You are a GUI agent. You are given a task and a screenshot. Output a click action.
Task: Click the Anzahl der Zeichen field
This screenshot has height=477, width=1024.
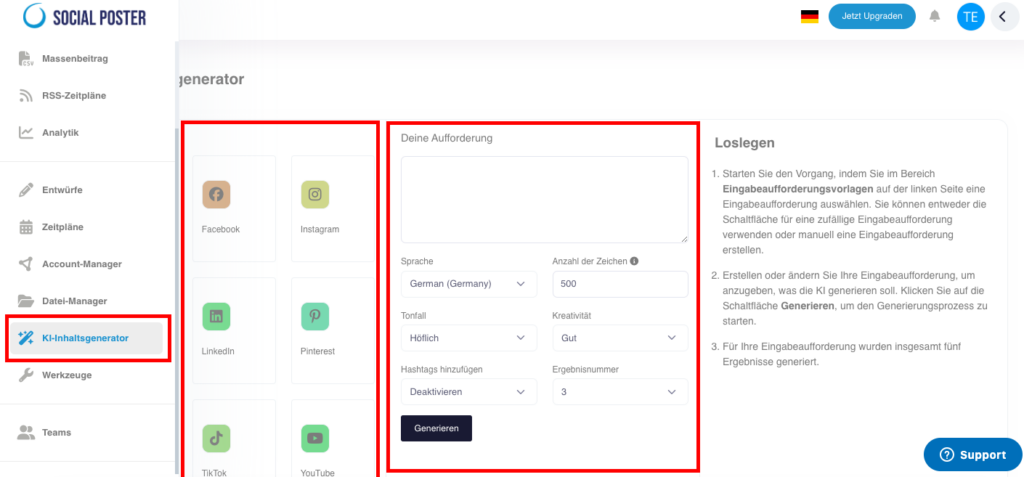(620, 284)
